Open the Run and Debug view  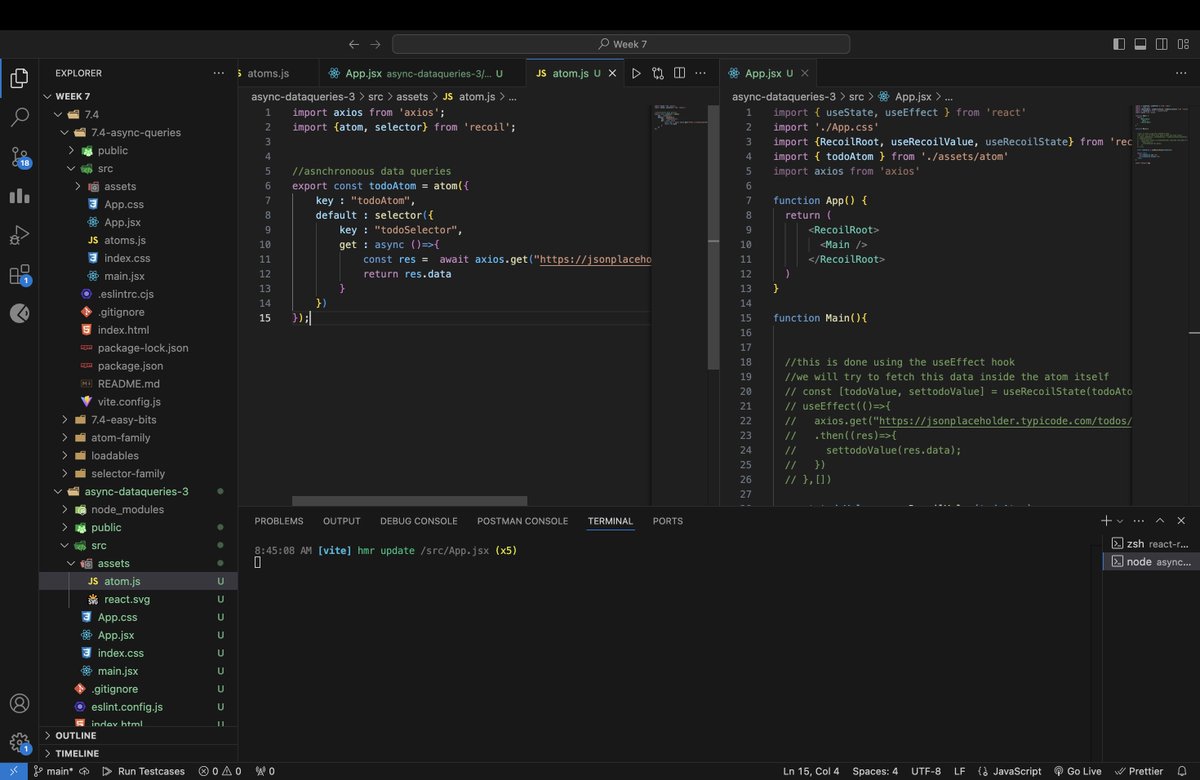(18, 235)
